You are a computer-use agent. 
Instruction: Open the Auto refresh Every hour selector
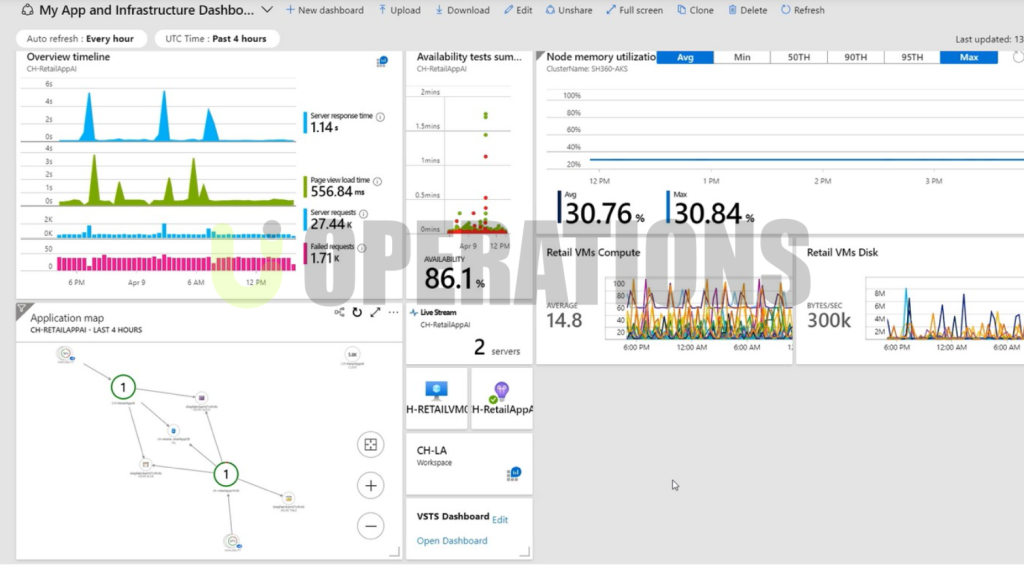click(80, 39)
